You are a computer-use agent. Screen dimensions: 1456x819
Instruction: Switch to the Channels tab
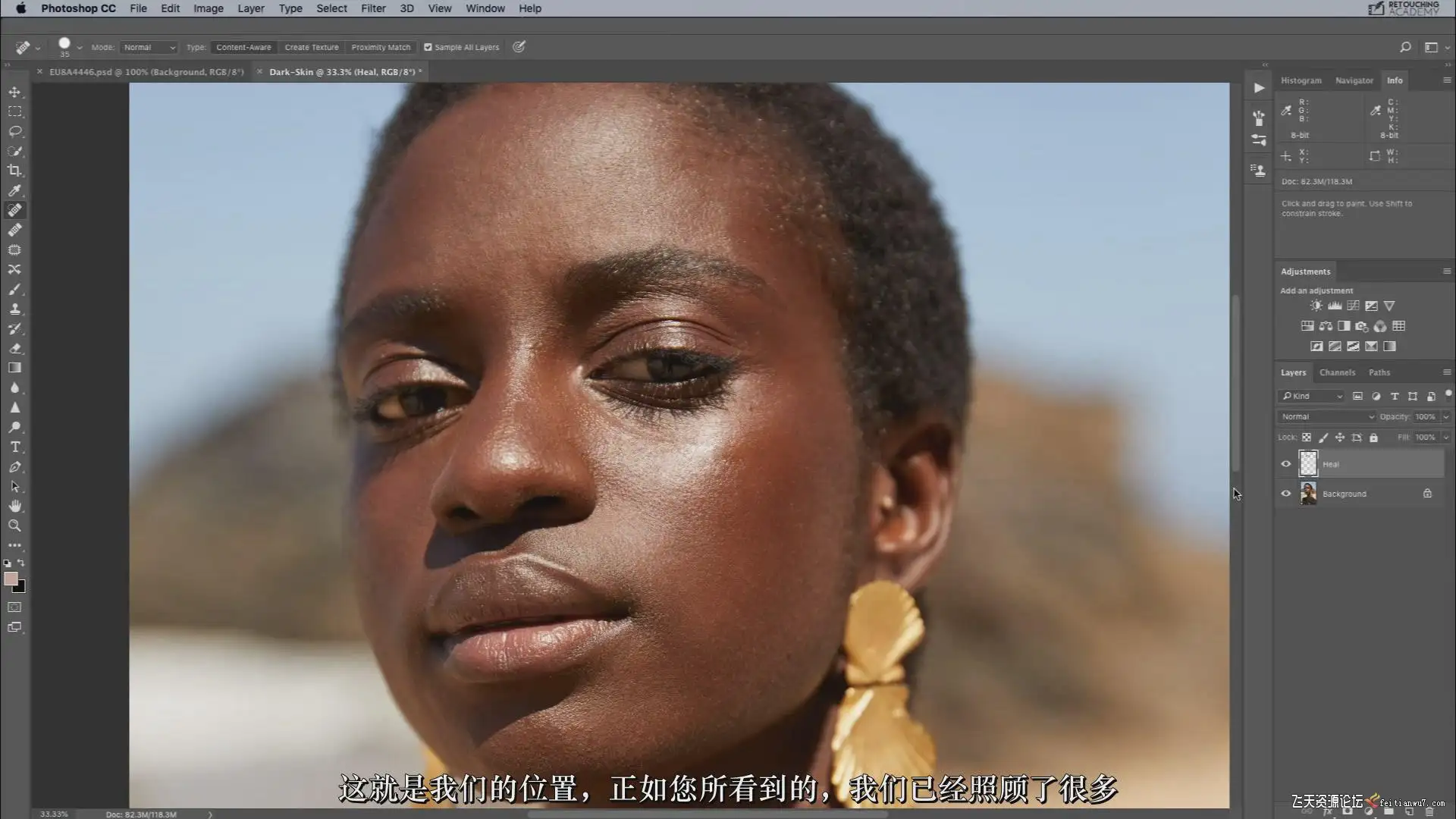[1336, 372]
